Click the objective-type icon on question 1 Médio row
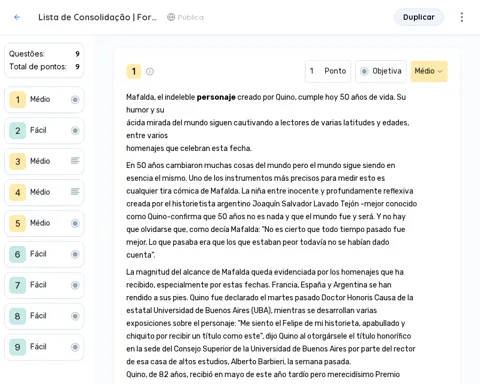The width and height of the screenshot is (480, 384). 75,99
